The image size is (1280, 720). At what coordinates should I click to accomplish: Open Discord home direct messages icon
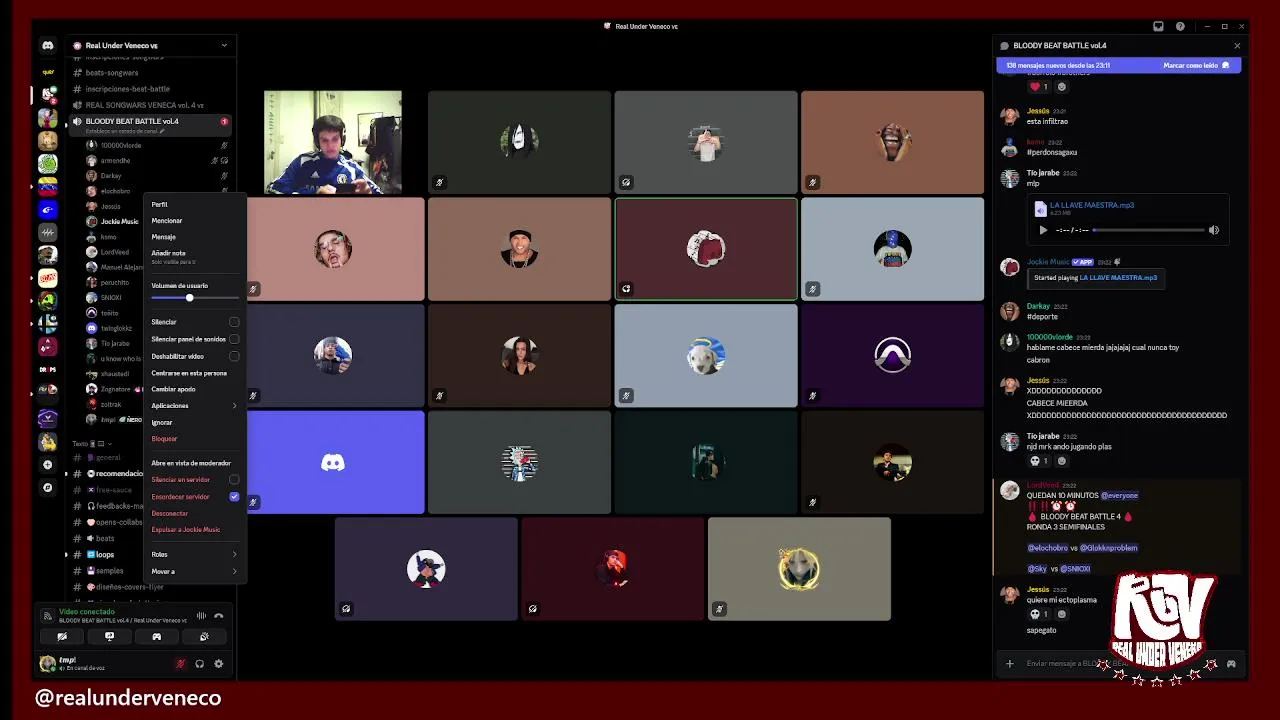click(x=47, y=45)
